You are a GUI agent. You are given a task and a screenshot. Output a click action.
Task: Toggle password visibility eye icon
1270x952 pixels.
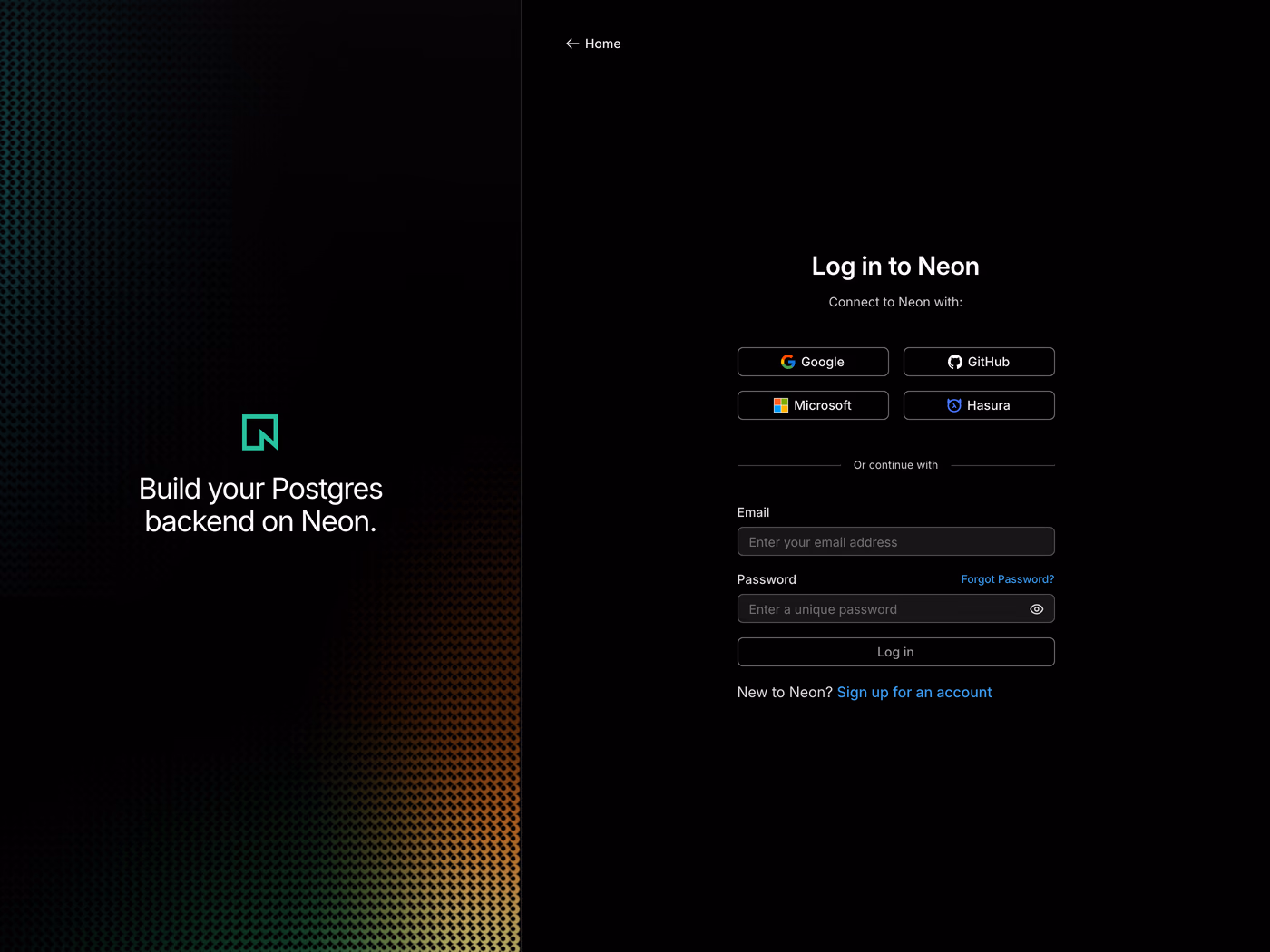point(1037,609)
